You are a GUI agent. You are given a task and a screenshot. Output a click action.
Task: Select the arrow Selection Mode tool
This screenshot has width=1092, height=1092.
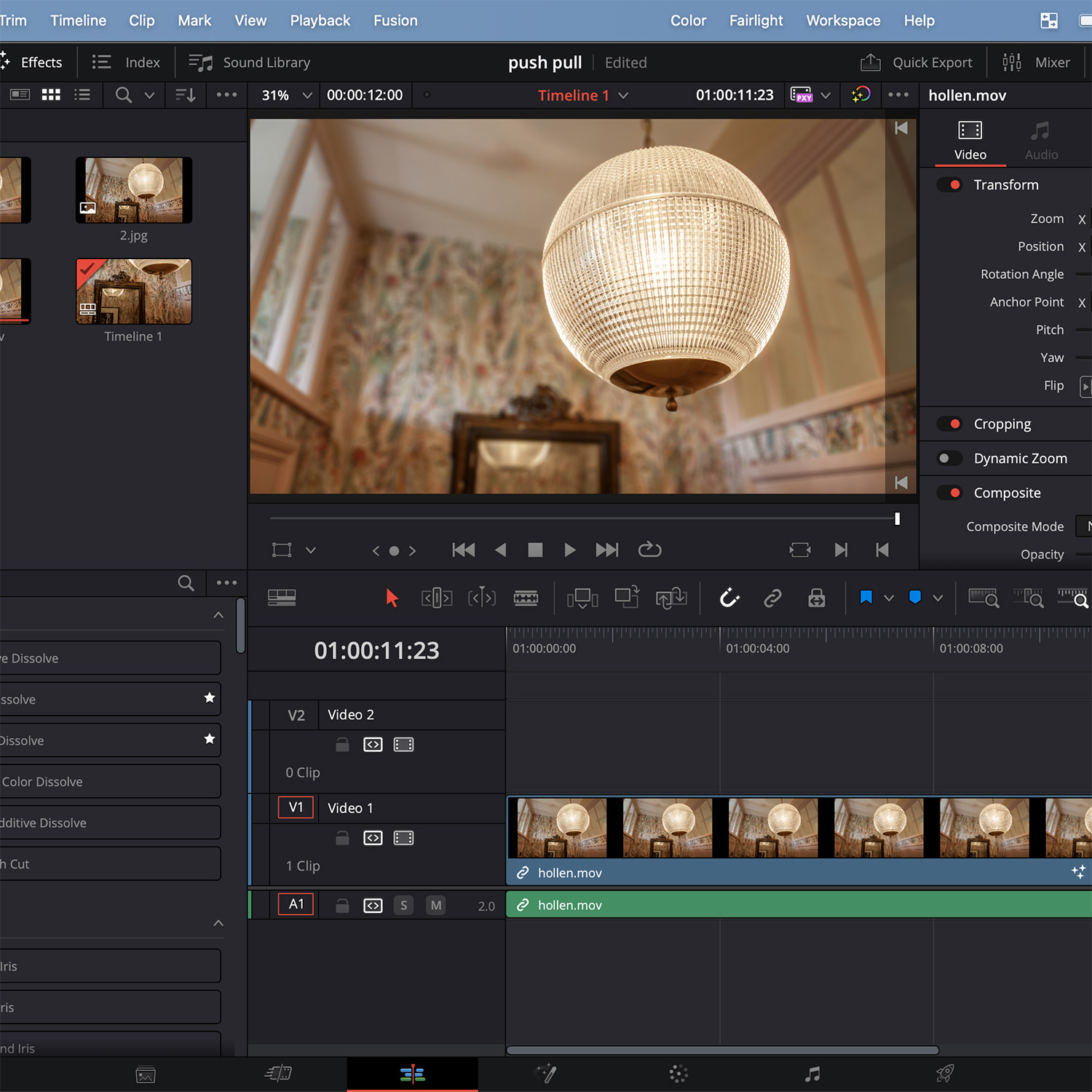[x=392, y=598]
